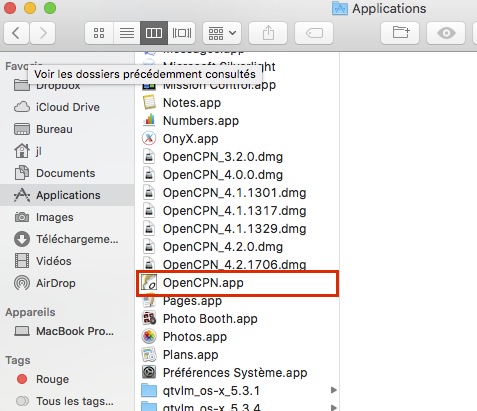The width and height of the screenshot is (477, 411).
Task: Select the column view button
Action: tap(154, 33)
